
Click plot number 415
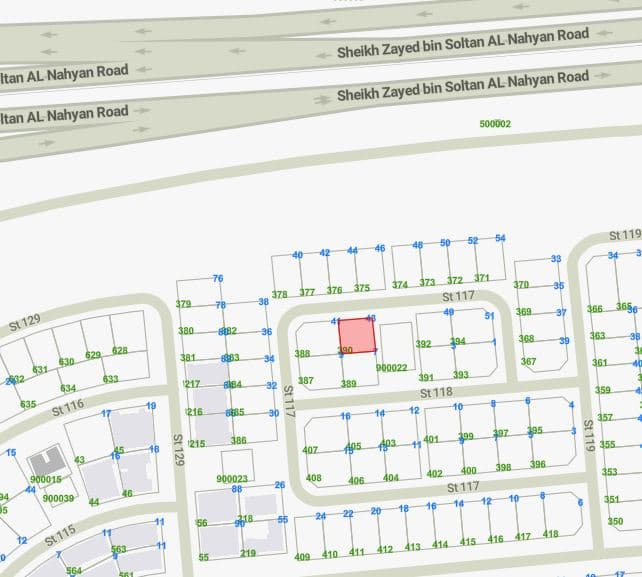tap(468, 541)
